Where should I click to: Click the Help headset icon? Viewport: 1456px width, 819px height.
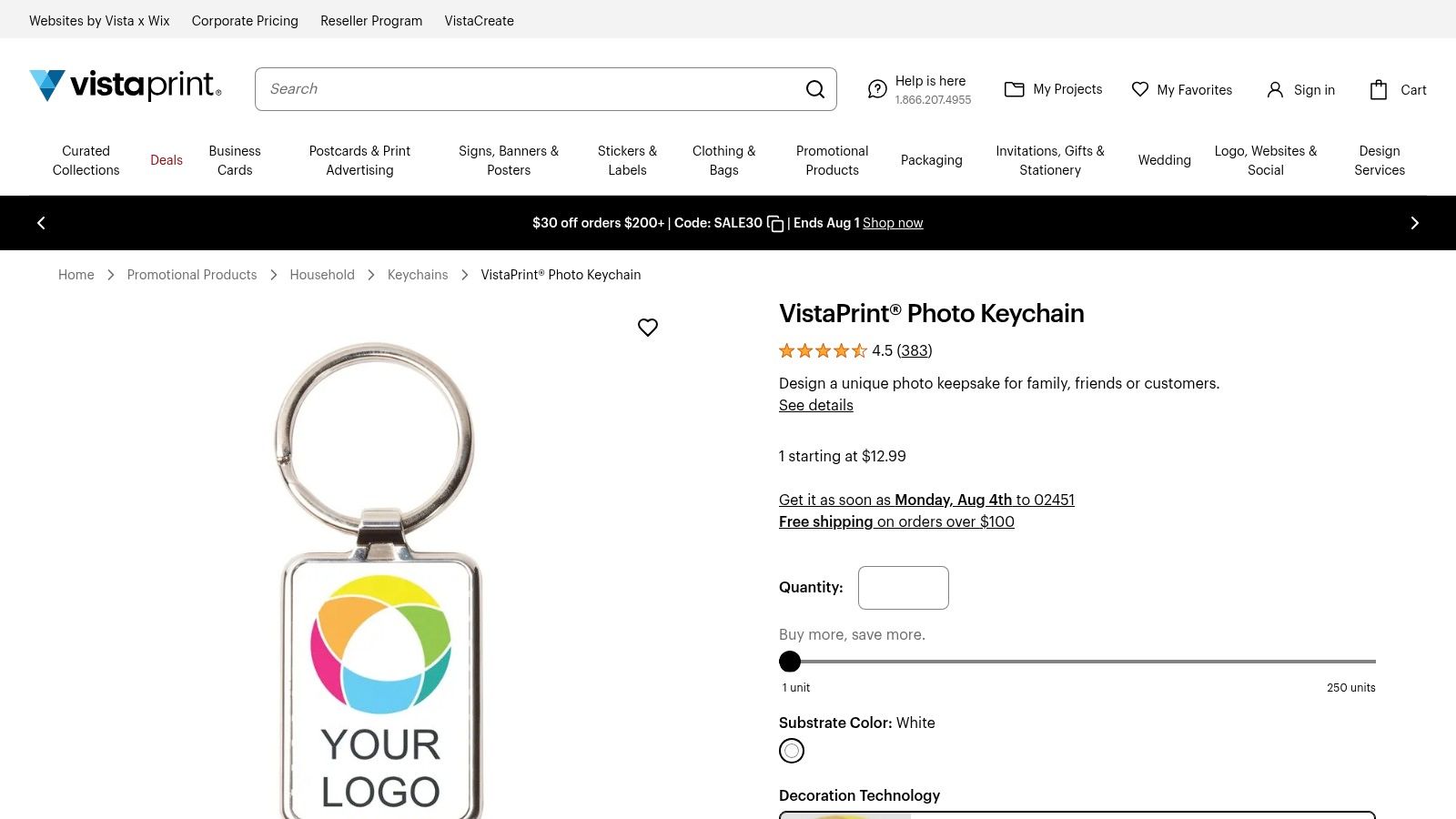tap(877, 89)
